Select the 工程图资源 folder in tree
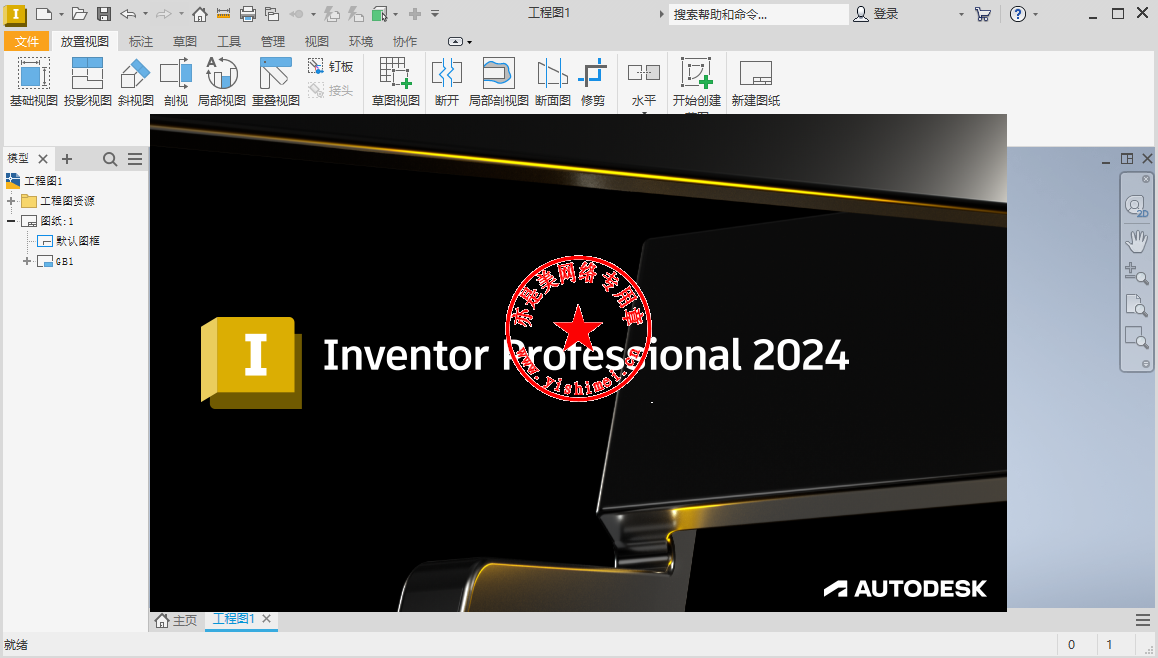The width and height of the screenshot is (1158, 658). pyautogui.click(x=58, y=201)
